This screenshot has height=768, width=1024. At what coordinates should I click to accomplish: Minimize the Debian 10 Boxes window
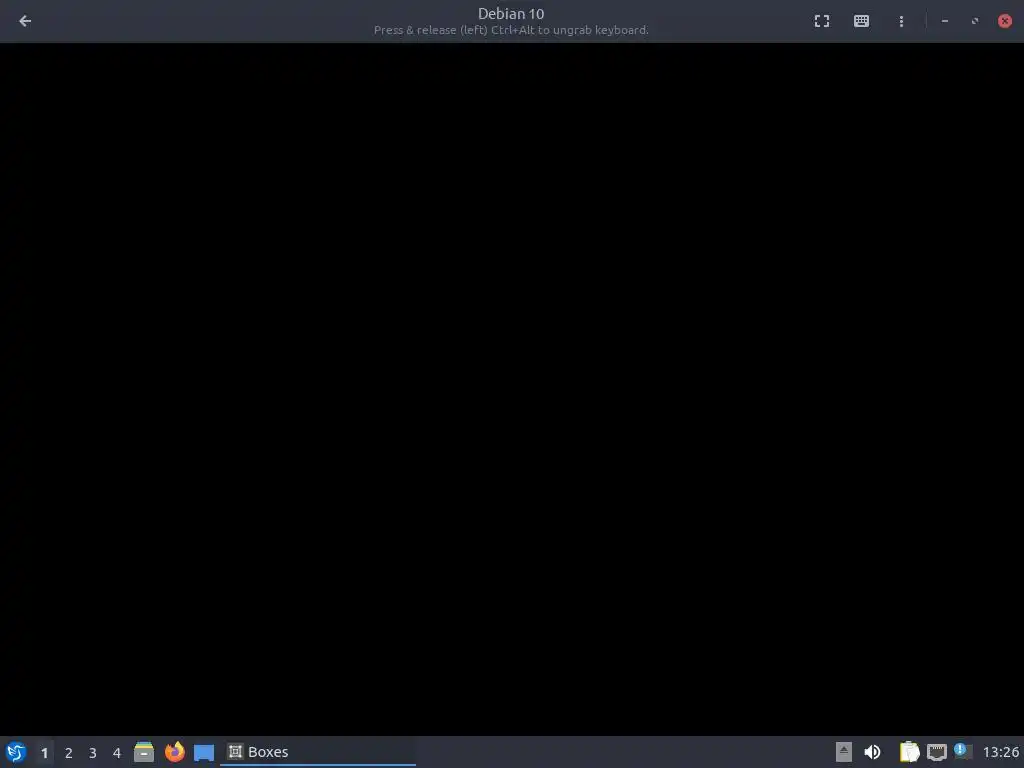[944, 21]
